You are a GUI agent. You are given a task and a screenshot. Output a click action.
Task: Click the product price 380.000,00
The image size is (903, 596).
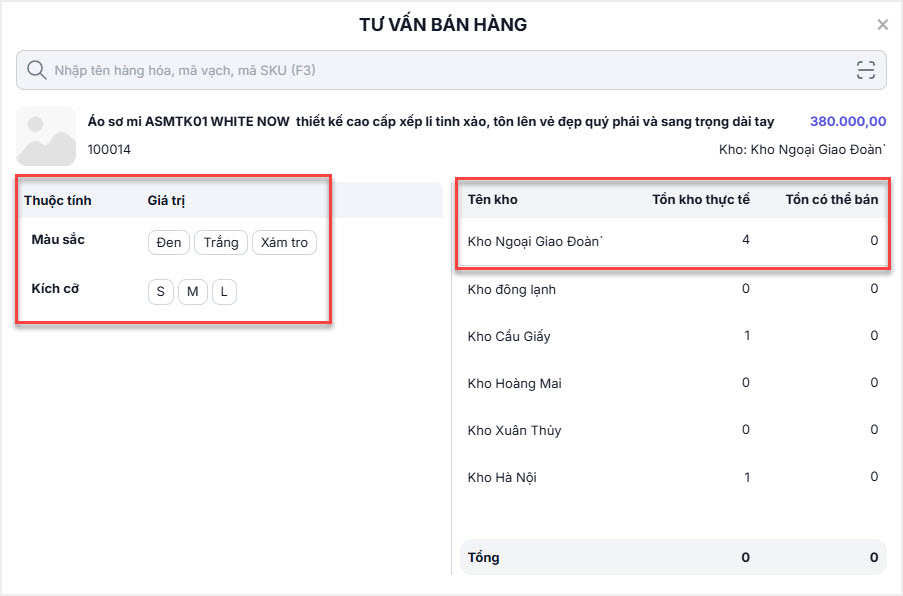point(847,122)
